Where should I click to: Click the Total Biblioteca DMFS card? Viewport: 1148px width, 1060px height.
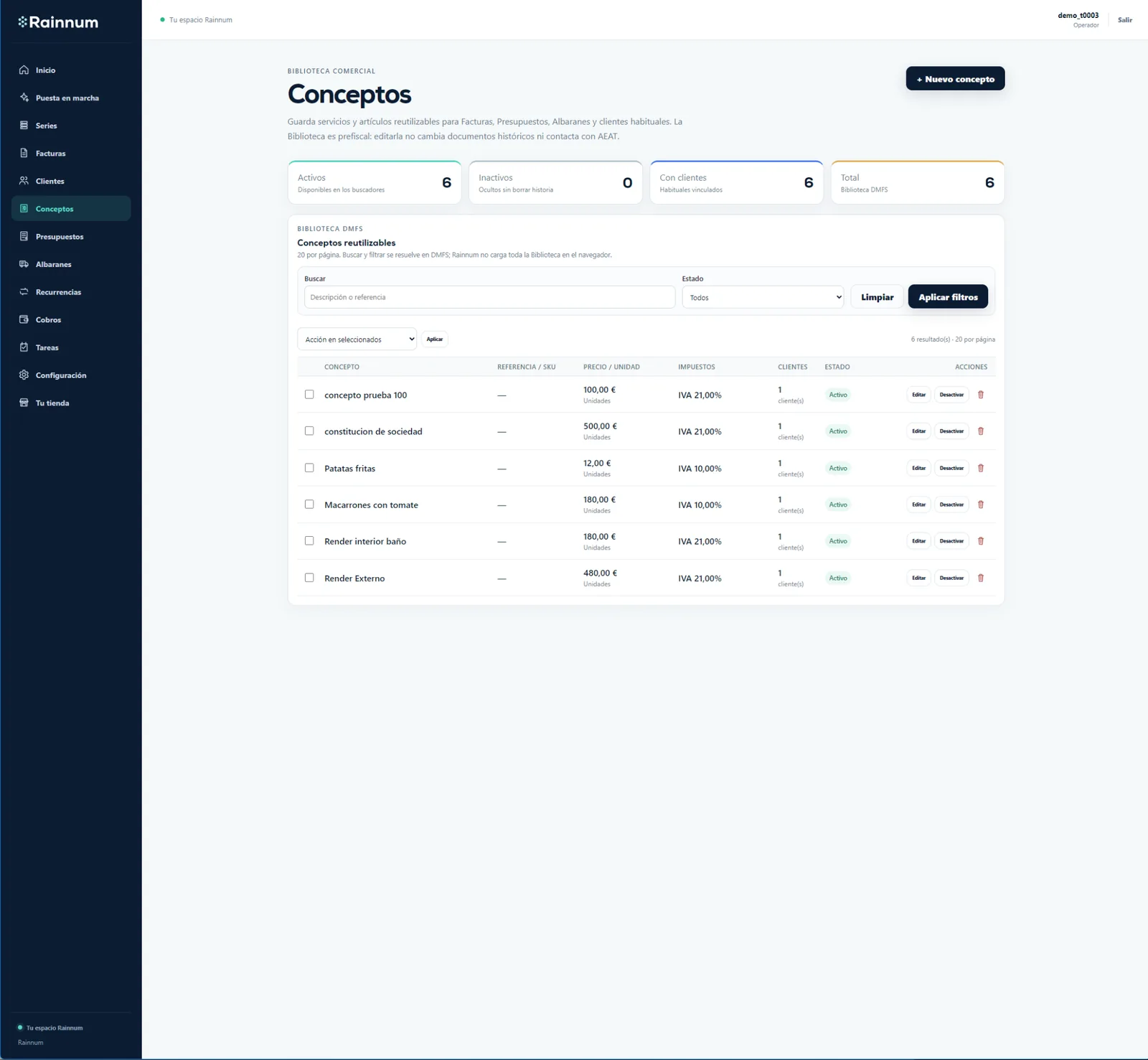(x=918, y=182)
